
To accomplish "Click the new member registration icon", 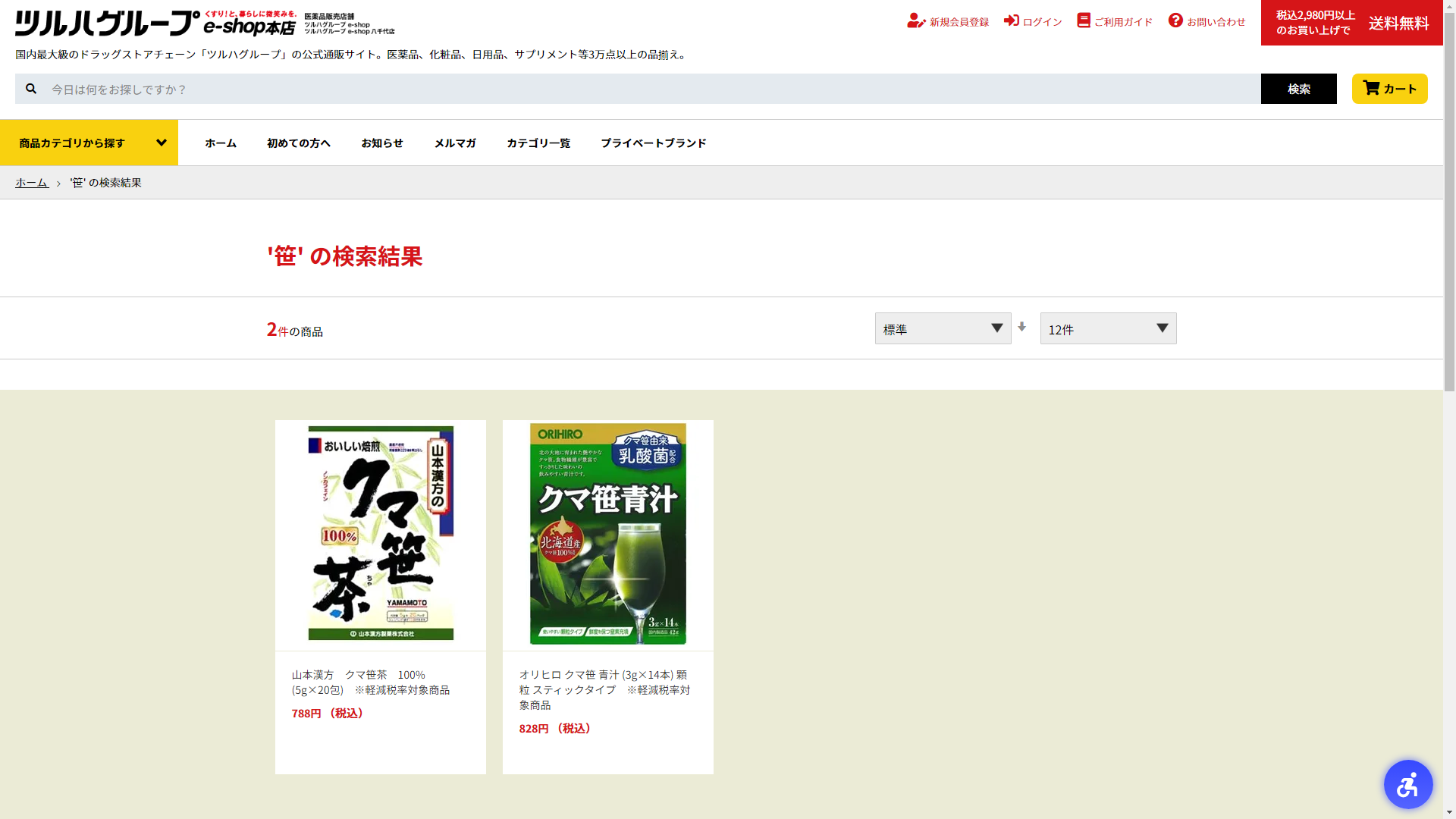I will [915, 21].
